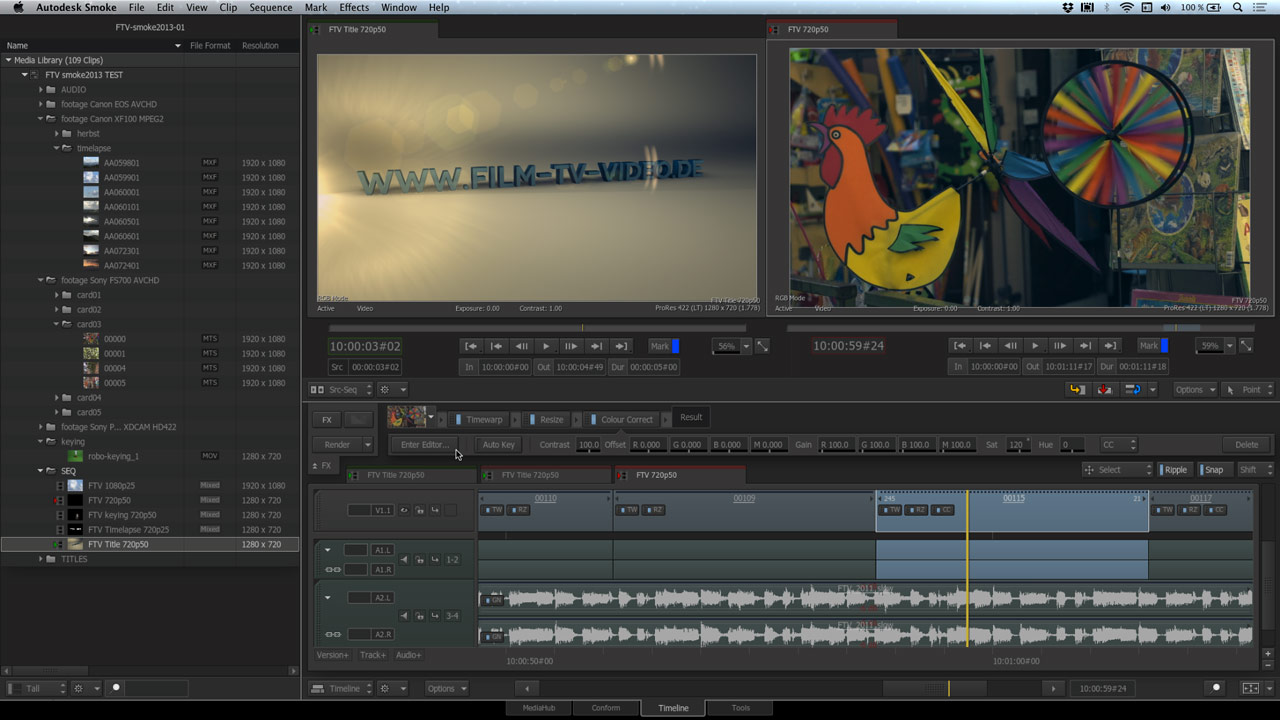Open the Render dropdown arrow

(x=367, y=445)
